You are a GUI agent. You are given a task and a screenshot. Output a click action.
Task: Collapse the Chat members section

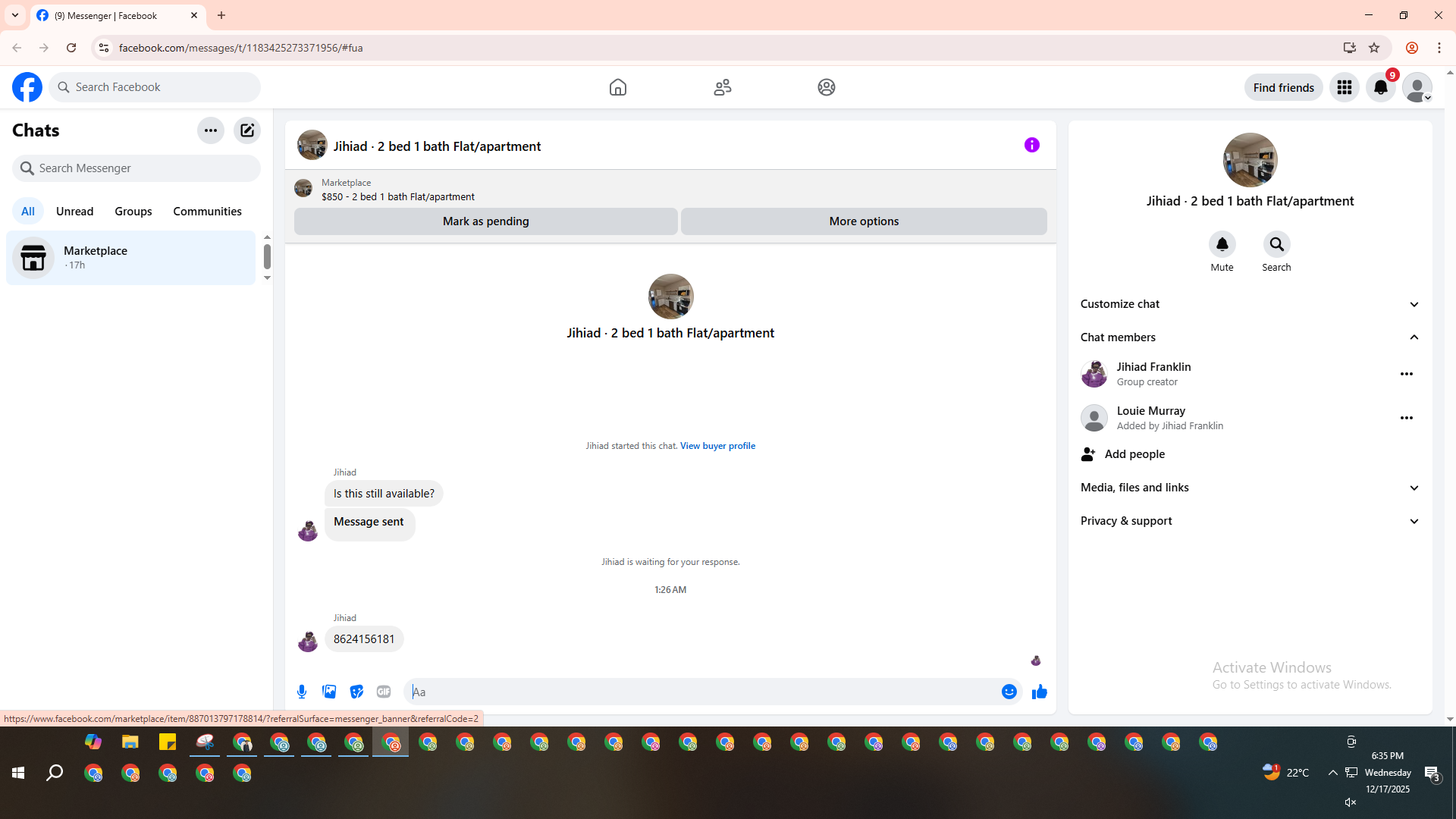coord(1250,337)
